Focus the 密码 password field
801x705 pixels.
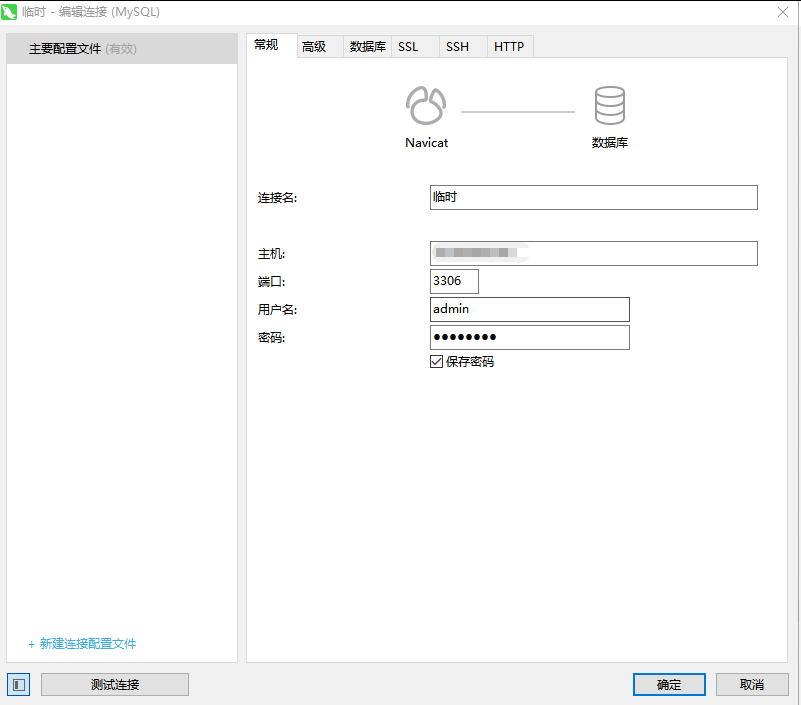click(x=530, y=338)
